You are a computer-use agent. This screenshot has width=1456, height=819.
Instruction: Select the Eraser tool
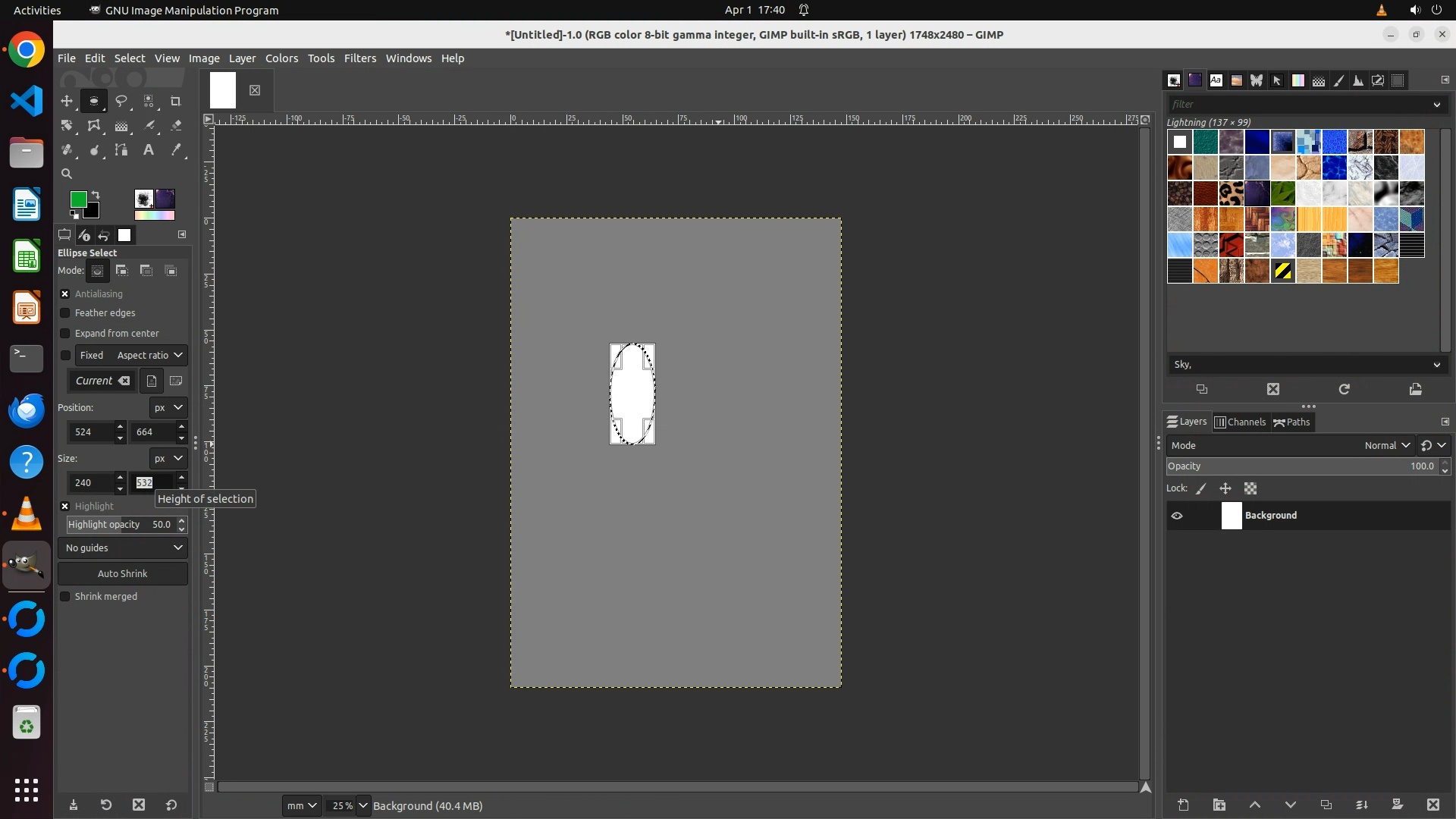coord(176,126)
